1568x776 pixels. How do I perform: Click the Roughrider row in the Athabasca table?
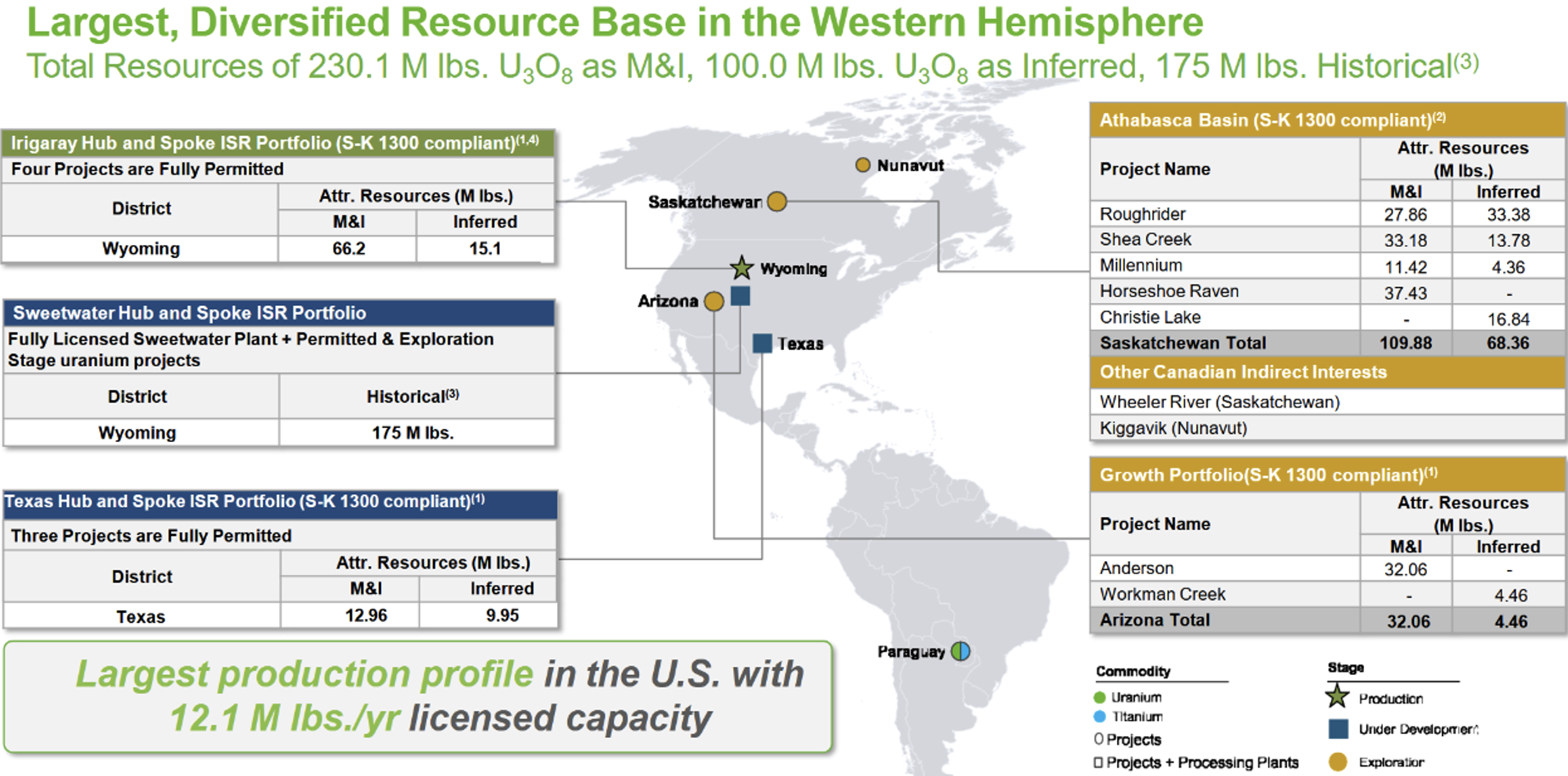click(x=1142, y=214)
